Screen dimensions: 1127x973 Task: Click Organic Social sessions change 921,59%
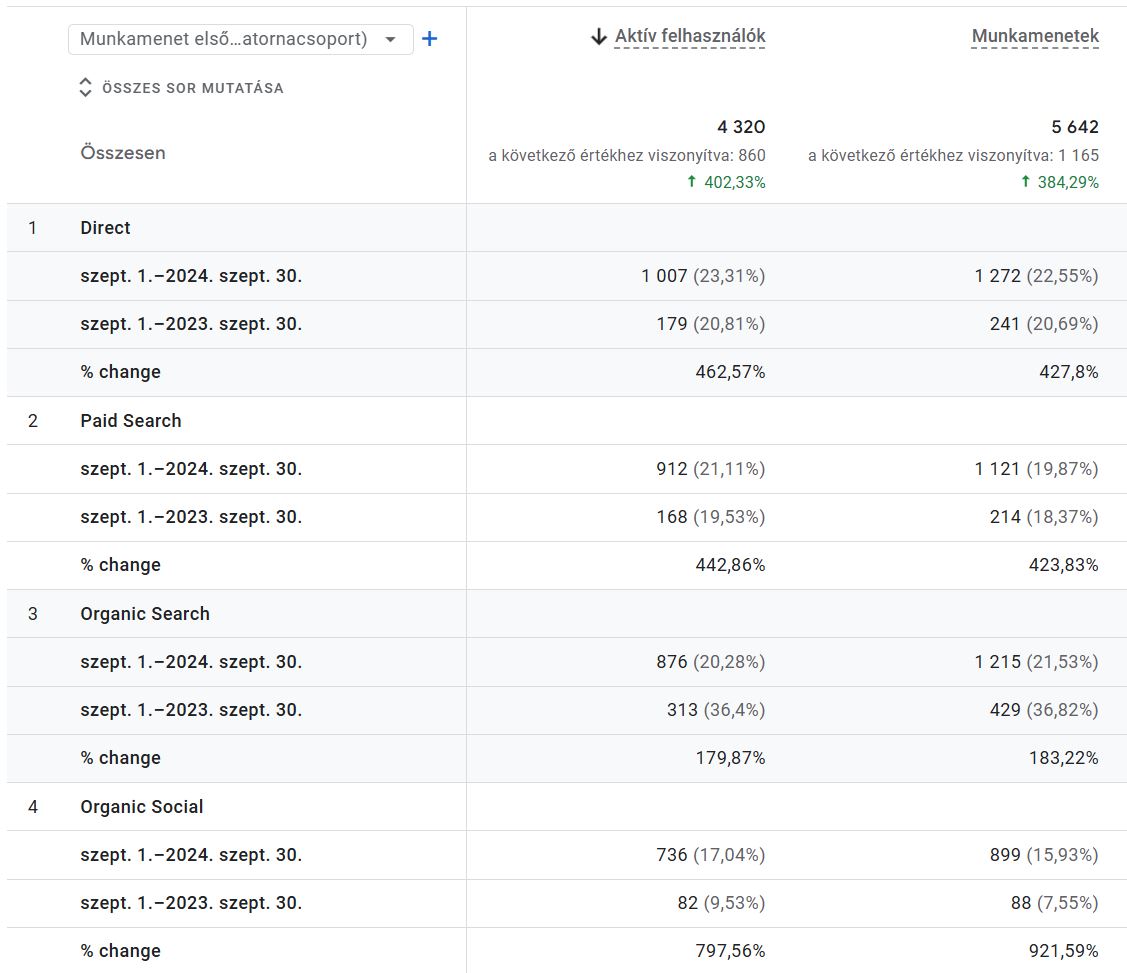1068,951
